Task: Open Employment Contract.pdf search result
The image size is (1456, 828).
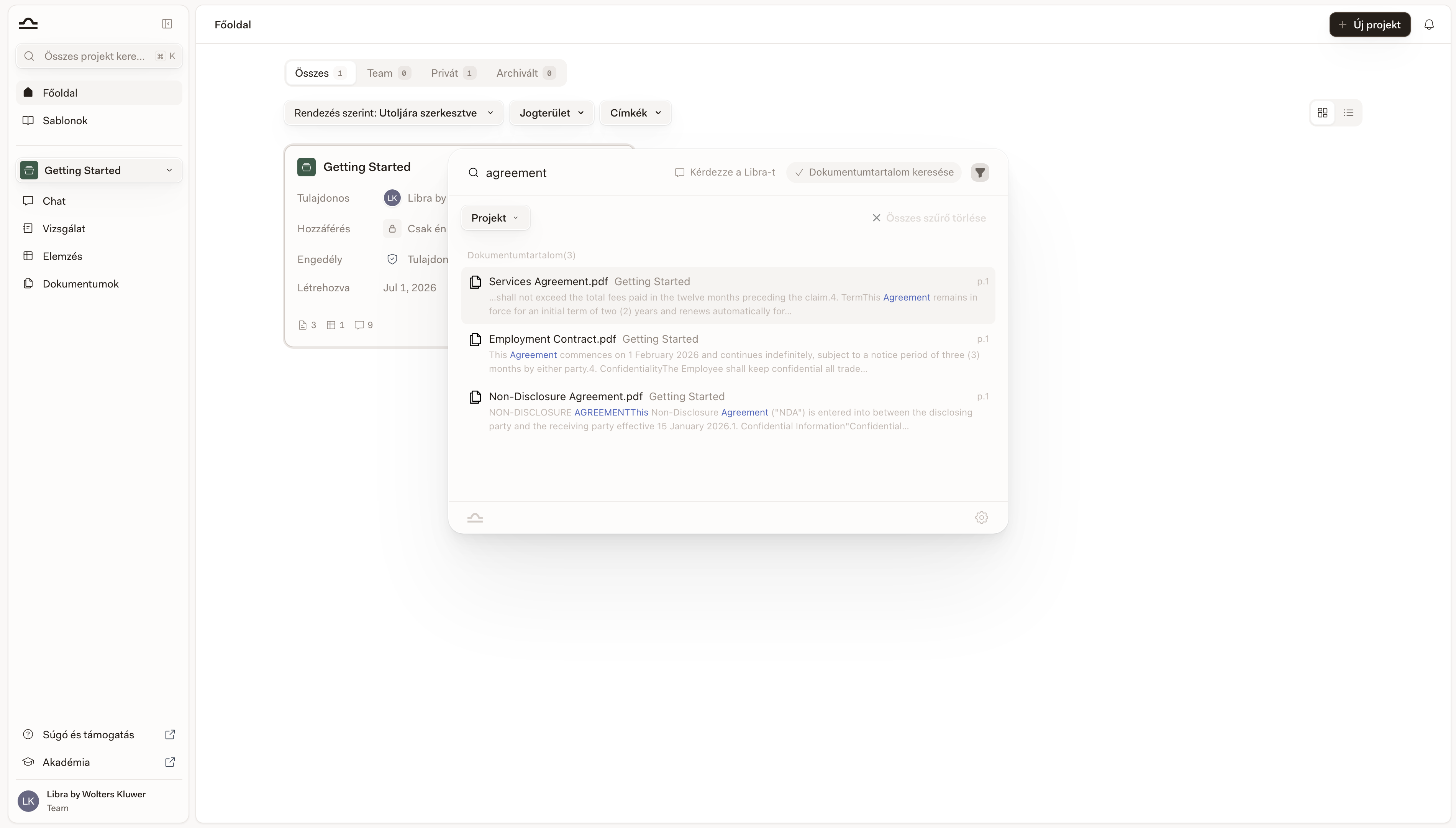Action: [728, 353]
